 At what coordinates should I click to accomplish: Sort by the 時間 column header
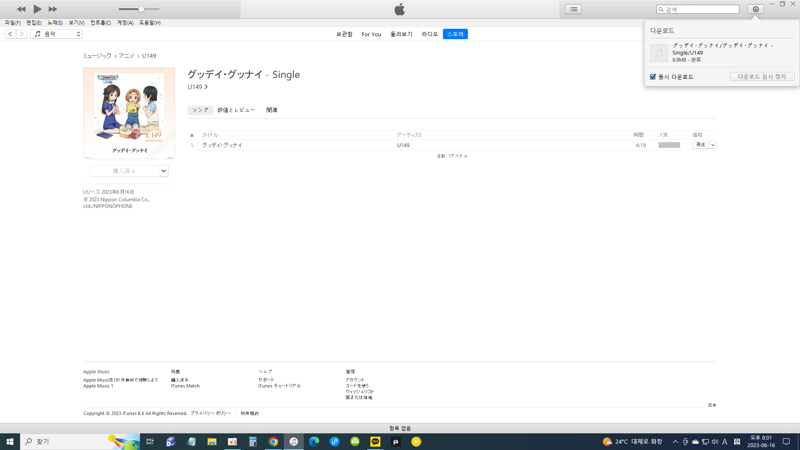tap(638, 135)
